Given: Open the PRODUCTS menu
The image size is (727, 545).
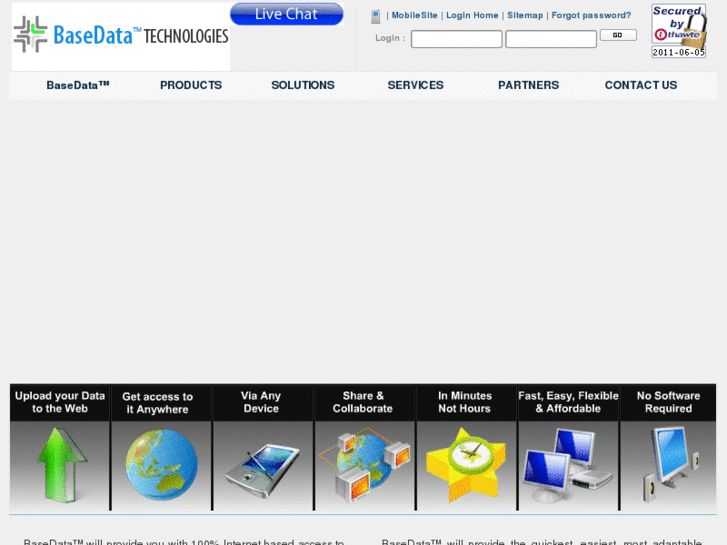Looking at the screenshot, I should click(x=191, y=85).
